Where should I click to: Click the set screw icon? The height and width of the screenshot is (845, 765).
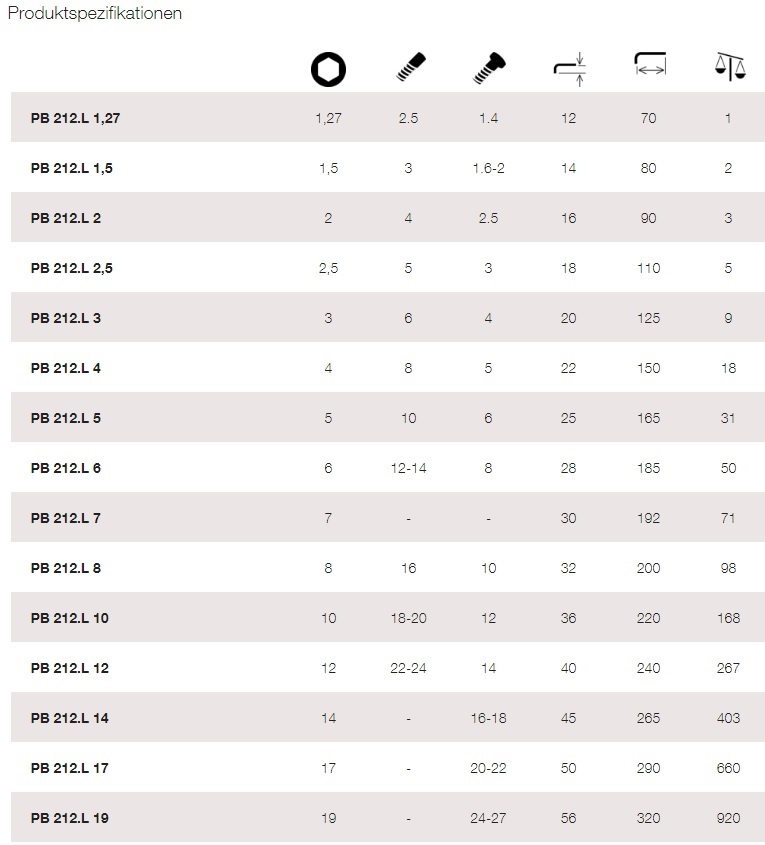(411, 67)
